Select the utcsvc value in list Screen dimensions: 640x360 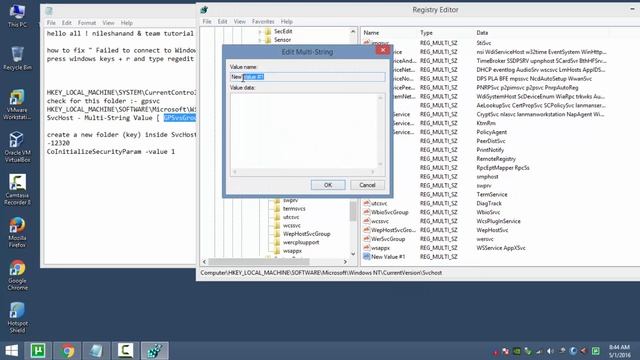(x=379, y=203)
